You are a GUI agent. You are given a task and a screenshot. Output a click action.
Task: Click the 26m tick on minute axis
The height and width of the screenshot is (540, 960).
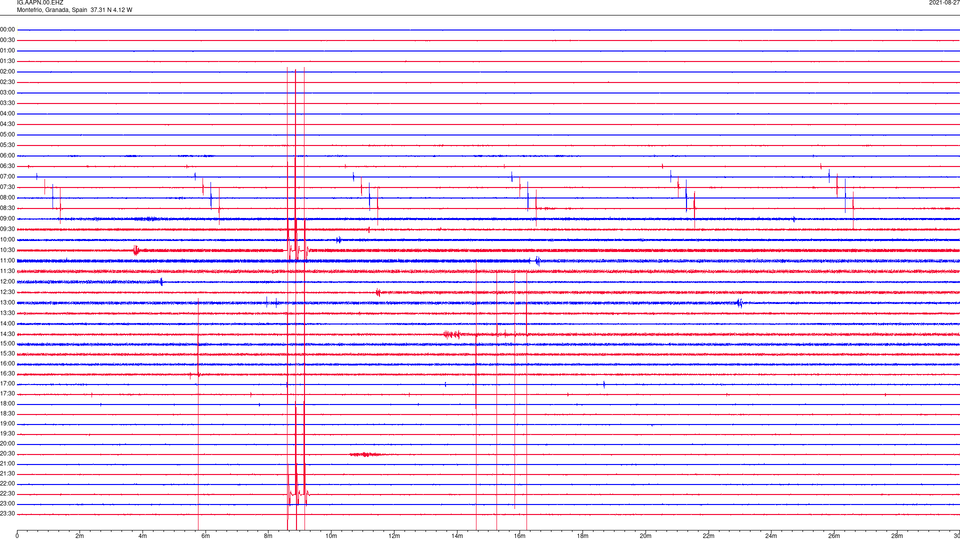(x=834, y=536)
